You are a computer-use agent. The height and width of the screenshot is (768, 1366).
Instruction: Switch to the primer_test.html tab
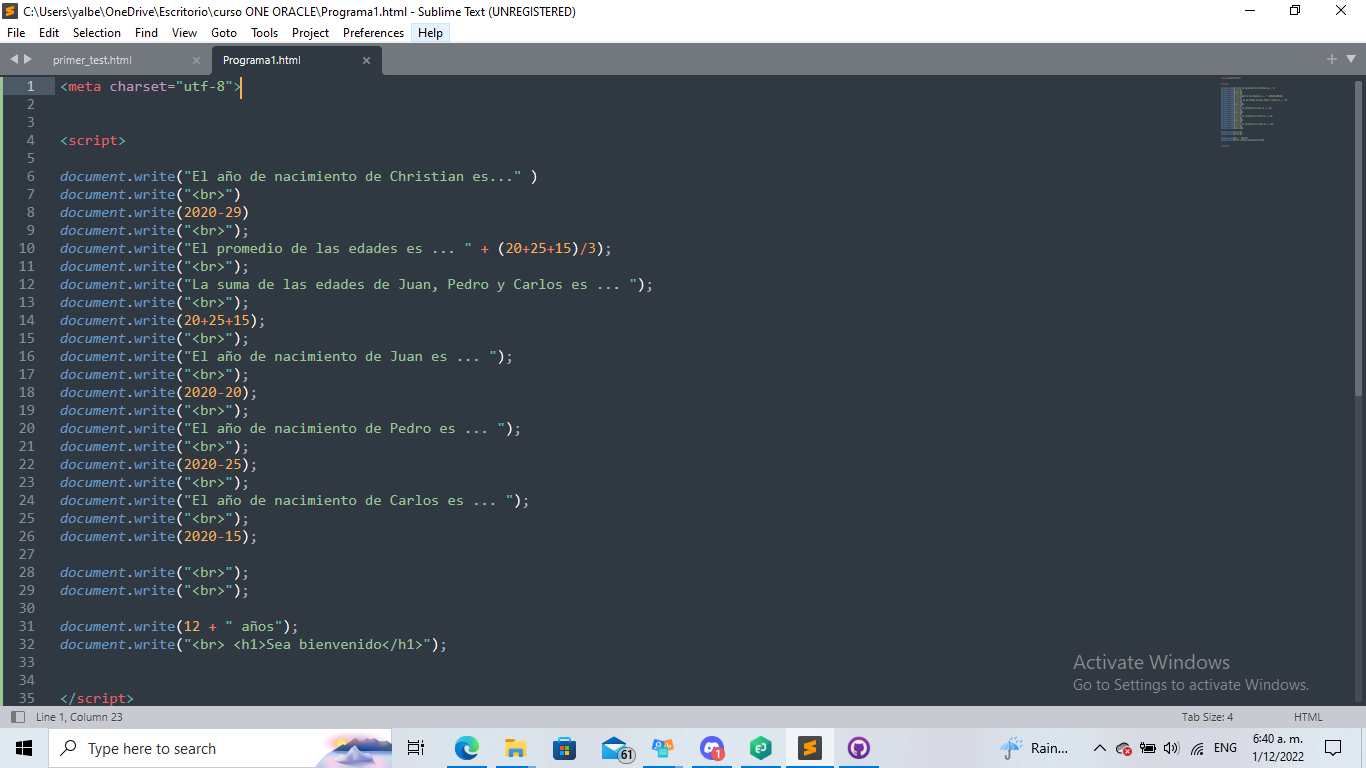(92, 60)
